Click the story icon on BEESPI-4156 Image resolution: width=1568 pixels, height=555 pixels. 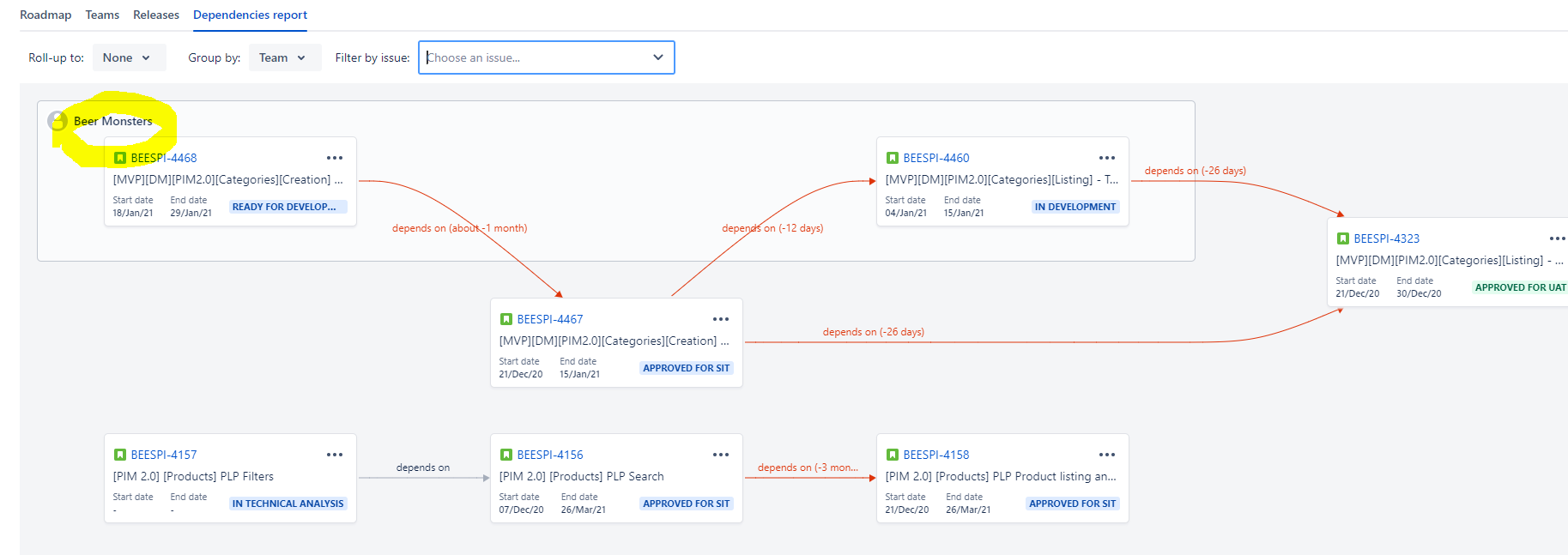506,455
